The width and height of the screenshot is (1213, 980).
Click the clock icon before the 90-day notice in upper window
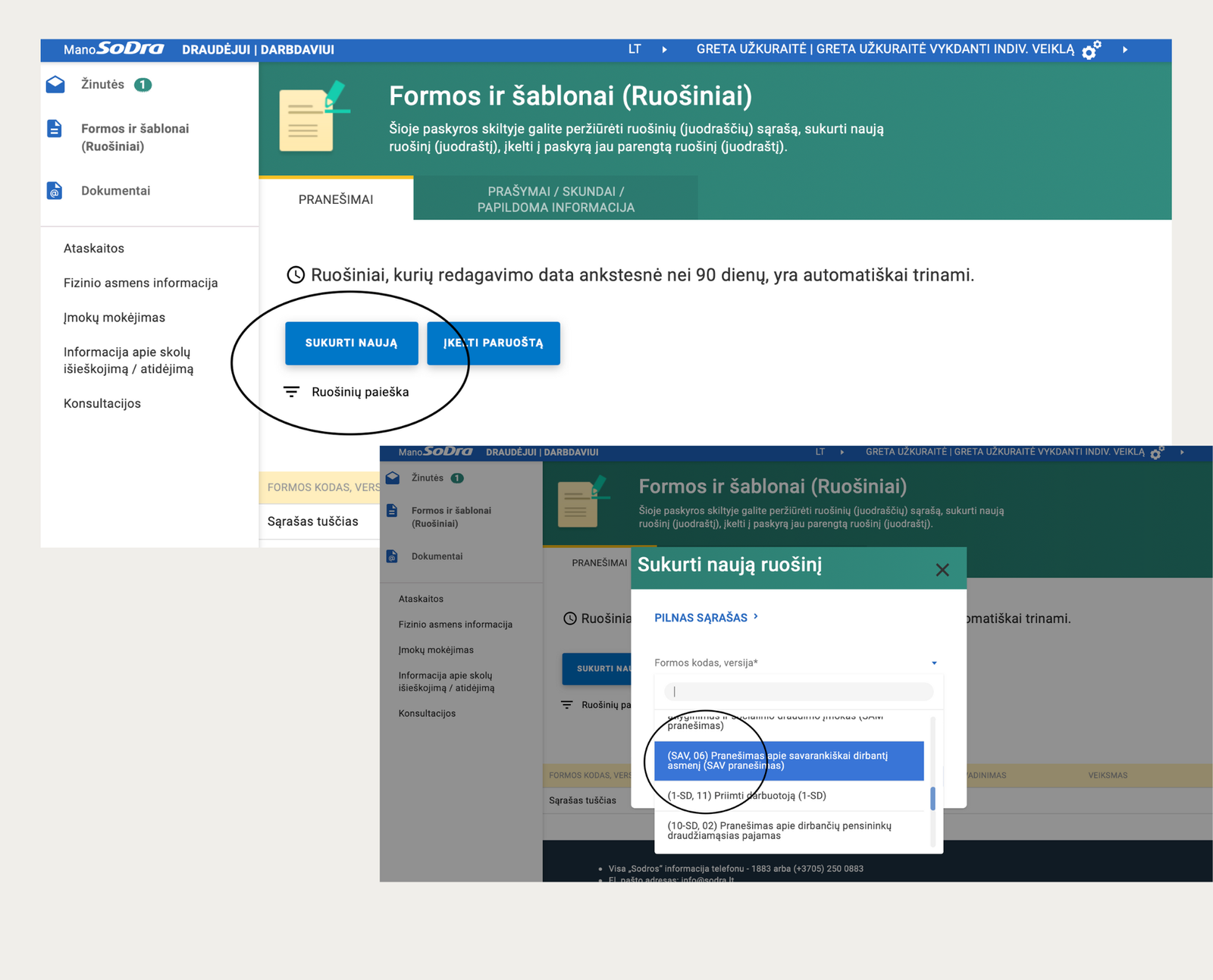[x=296, y=275]
